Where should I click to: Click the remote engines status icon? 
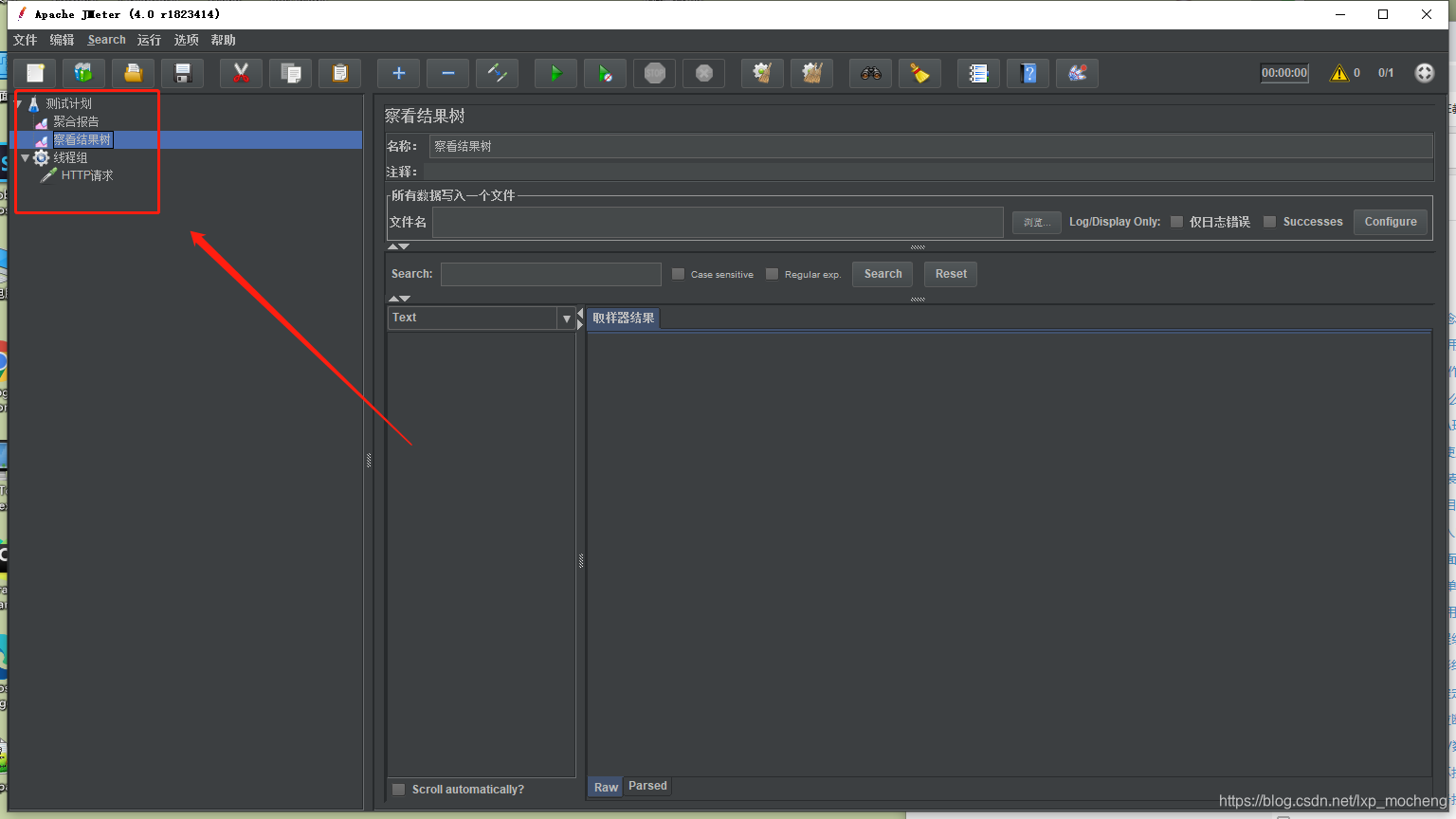point(1424,73)
